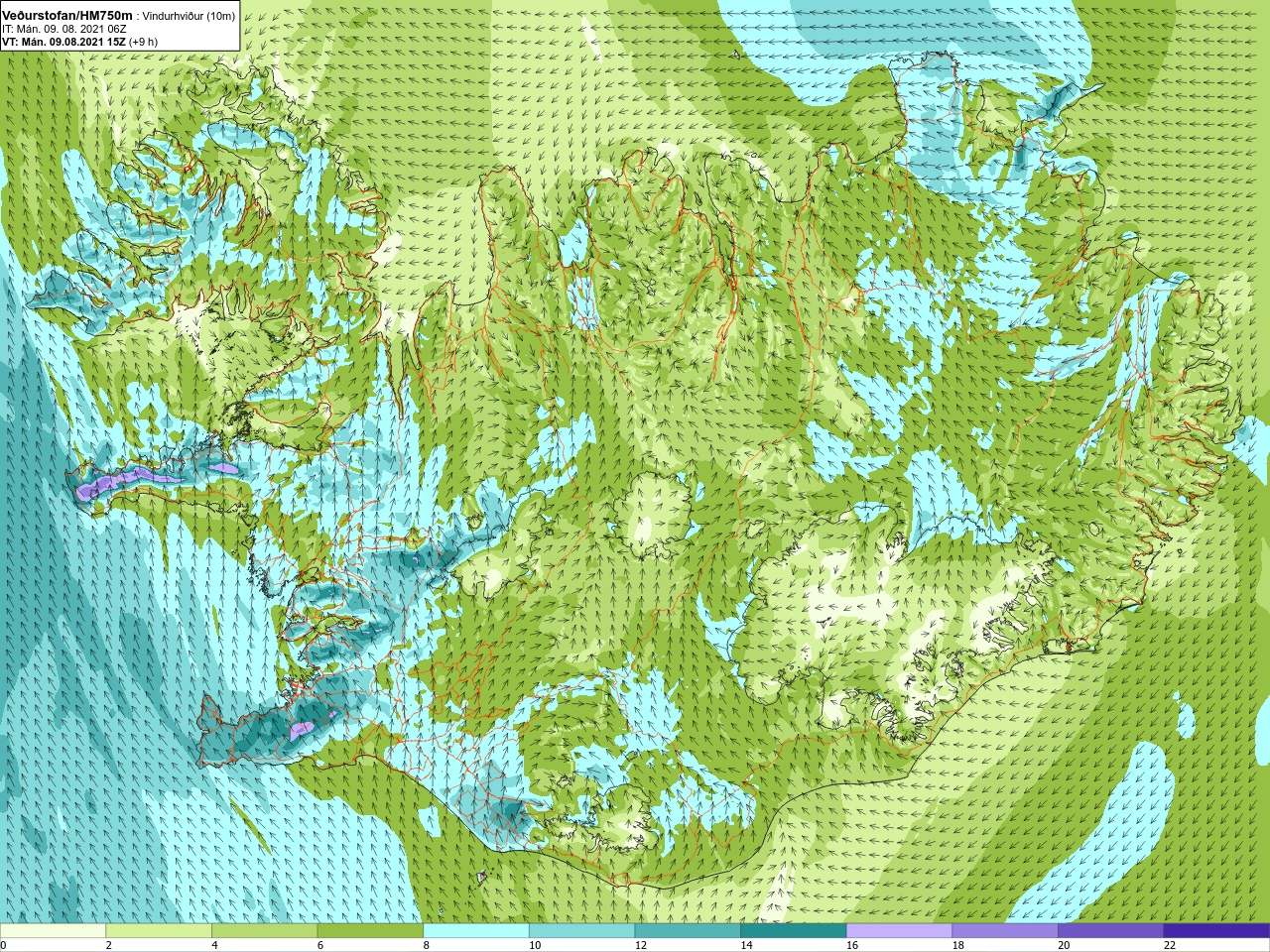Click the light cyan 8–10 legend swatch
Viewport: 1270px width, 952px height.
(476, 931)
